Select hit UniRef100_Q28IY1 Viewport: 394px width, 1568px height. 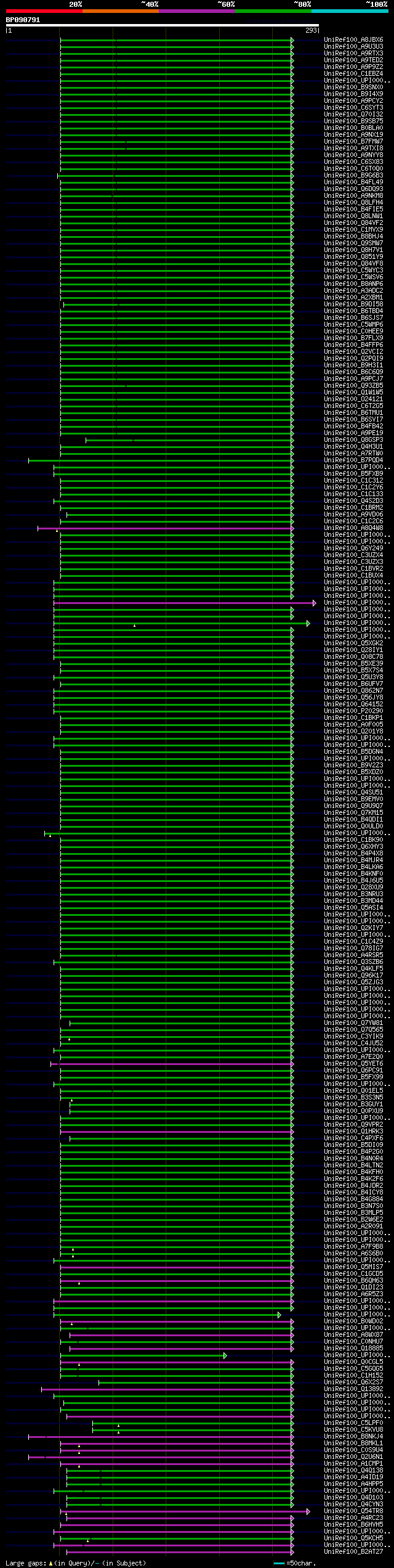(353, 650)
